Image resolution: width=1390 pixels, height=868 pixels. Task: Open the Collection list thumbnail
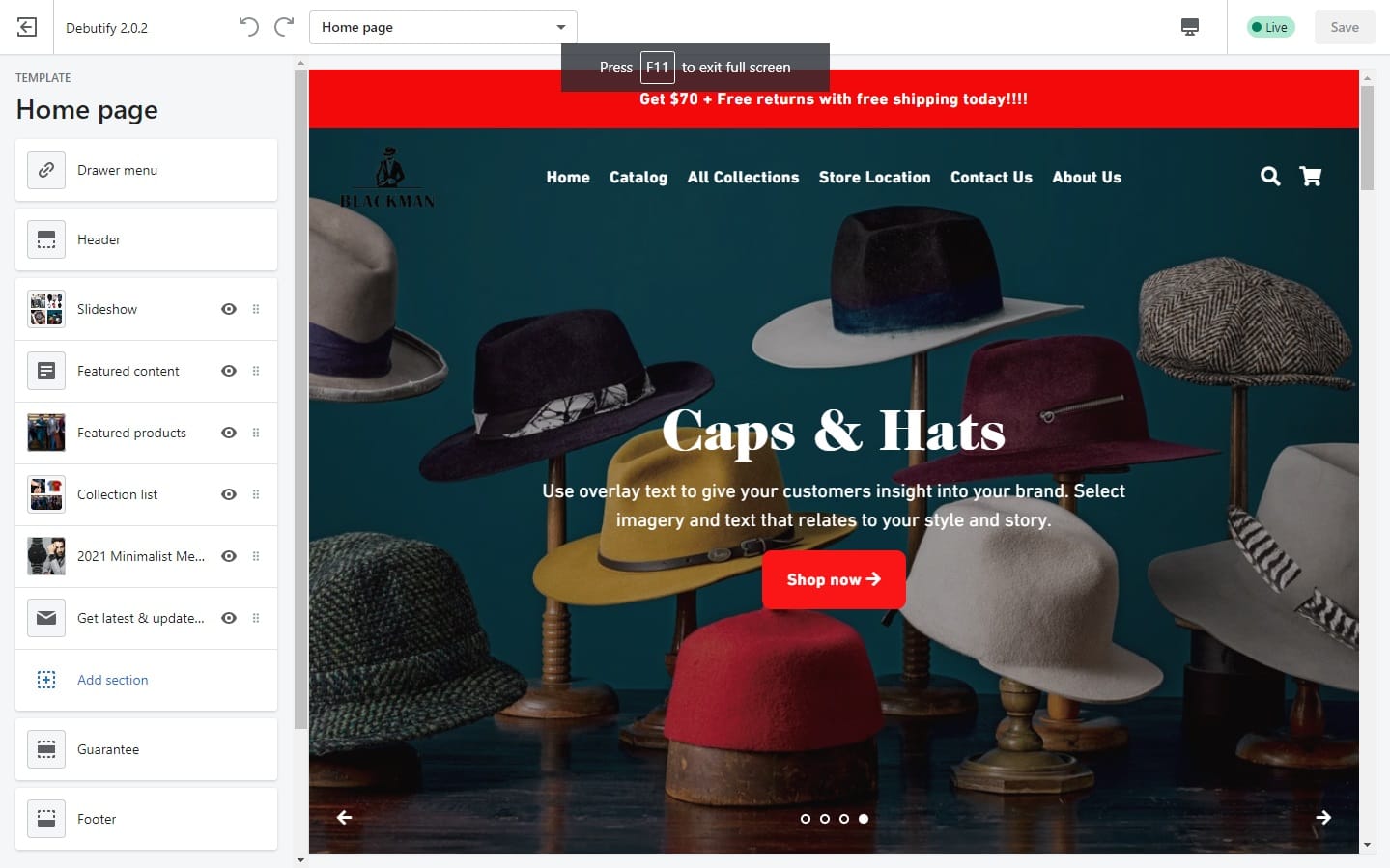(46, 494)
